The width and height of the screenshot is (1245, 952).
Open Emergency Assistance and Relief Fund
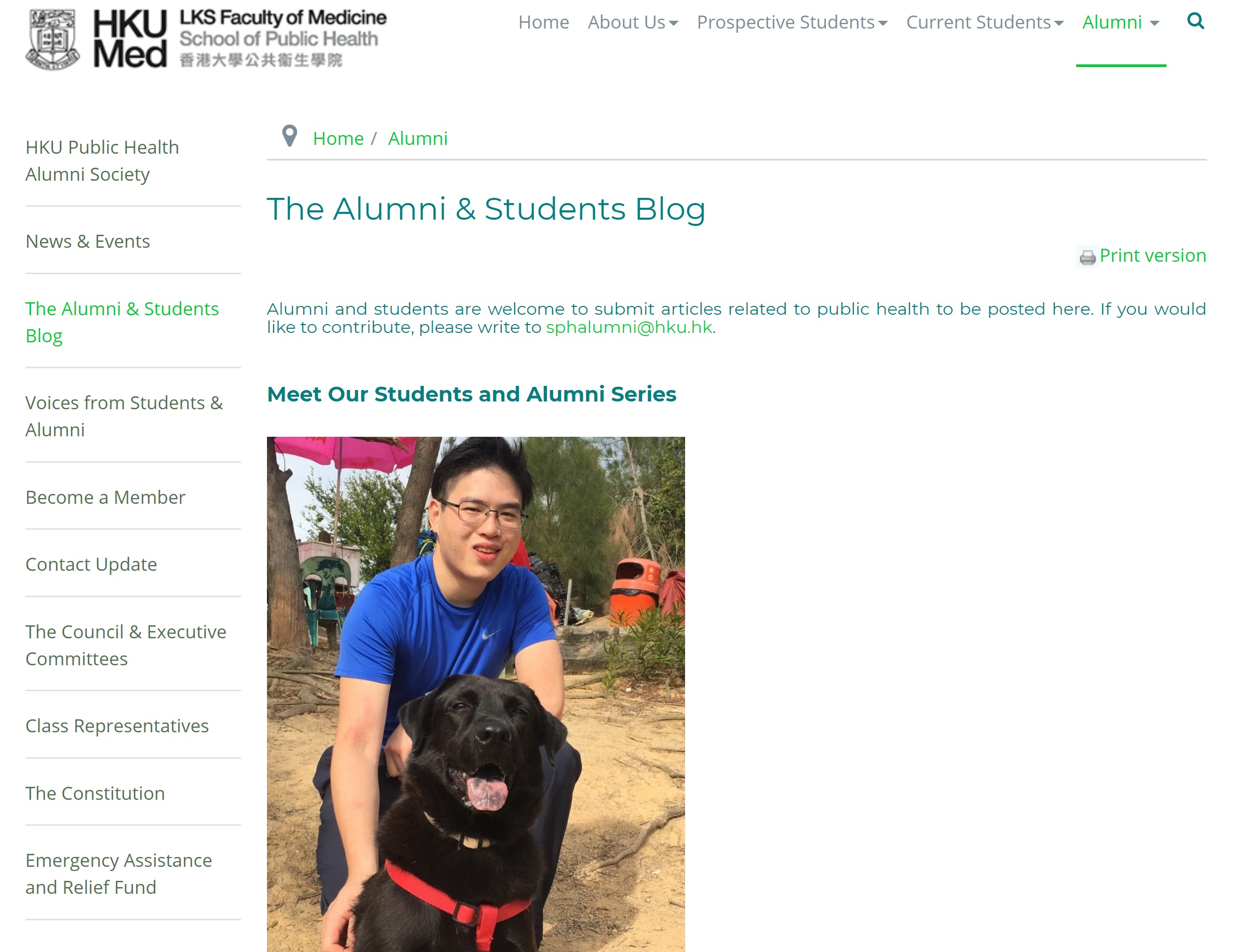click(118, 874)
